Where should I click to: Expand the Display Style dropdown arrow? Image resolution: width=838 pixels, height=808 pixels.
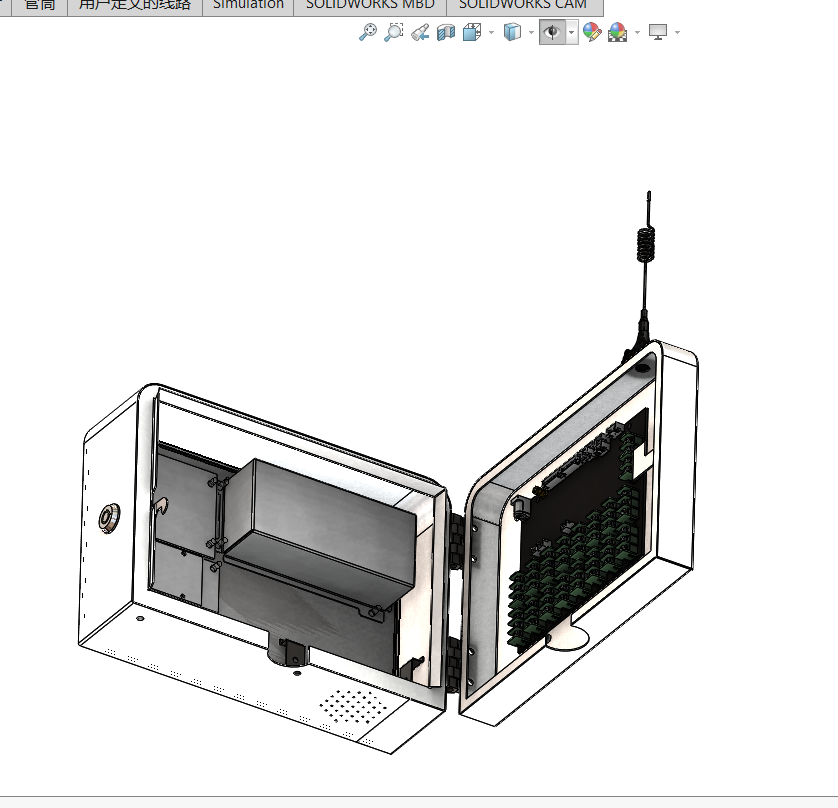coord(531,33)
